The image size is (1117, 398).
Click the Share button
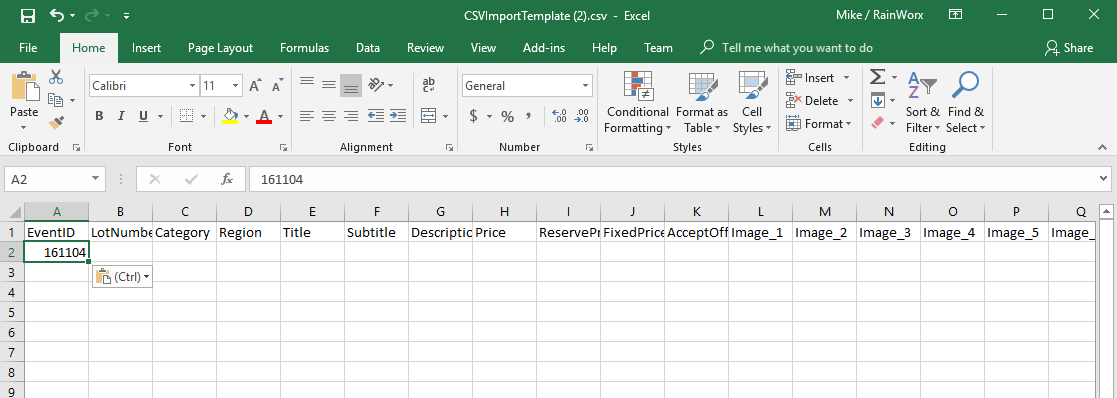[x=1069, y=48]
